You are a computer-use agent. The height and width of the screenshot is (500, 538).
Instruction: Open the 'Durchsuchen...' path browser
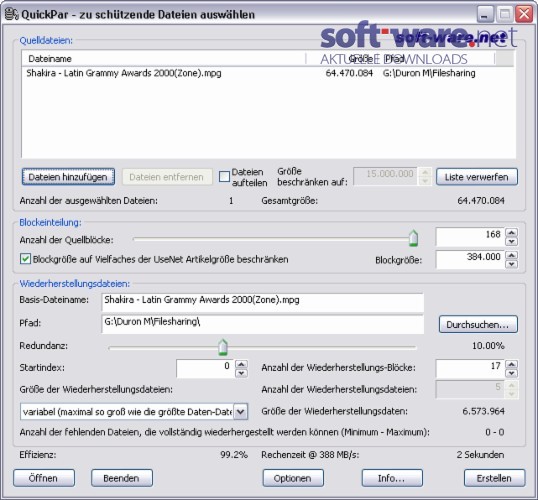click(x=478, y=324)
